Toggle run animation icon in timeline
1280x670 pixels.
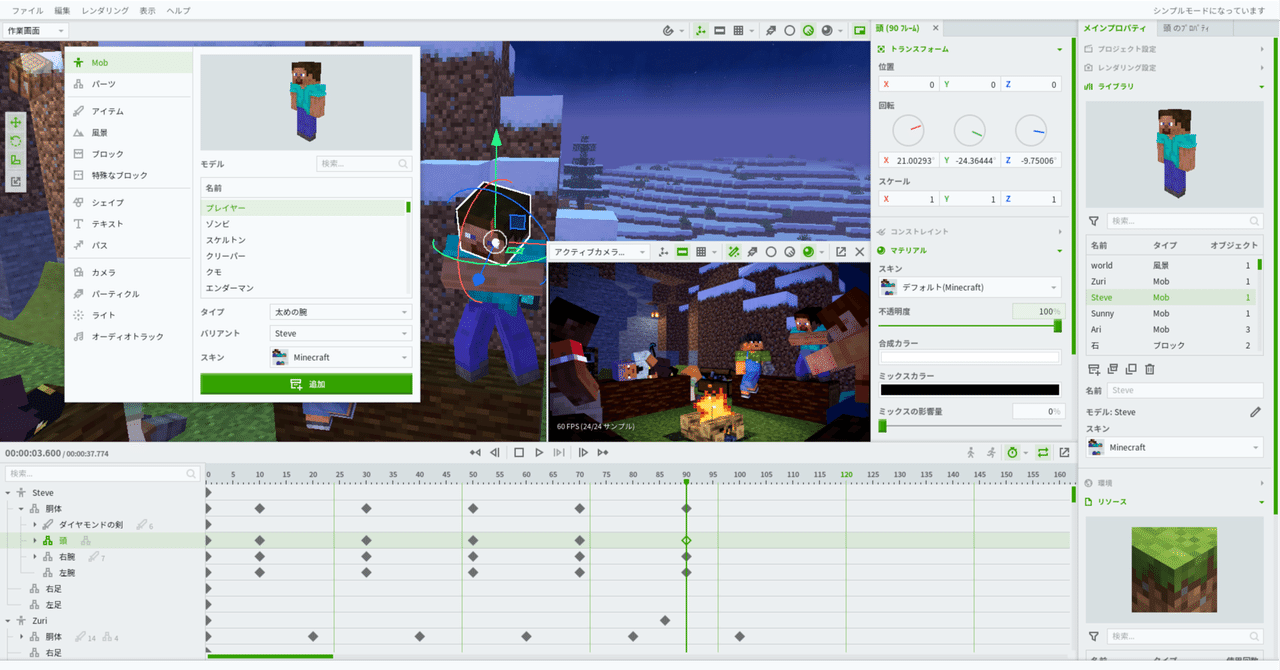tap(990, 453)
